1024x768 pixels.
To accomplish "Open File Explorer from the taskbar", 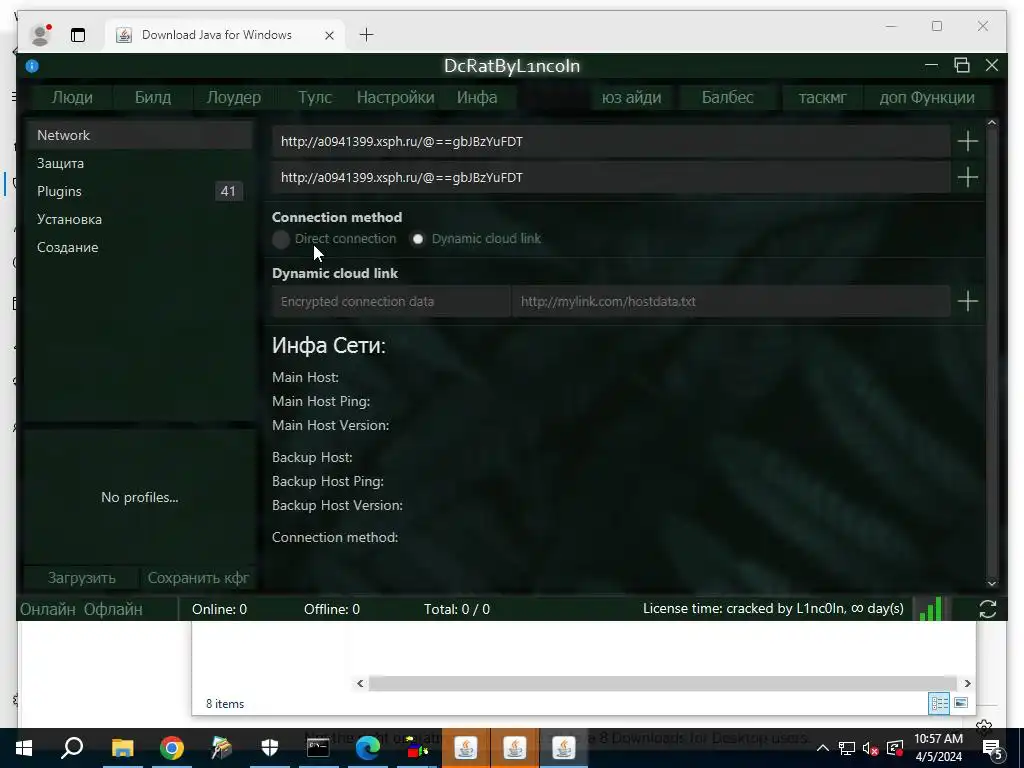I will pos(122,748).
